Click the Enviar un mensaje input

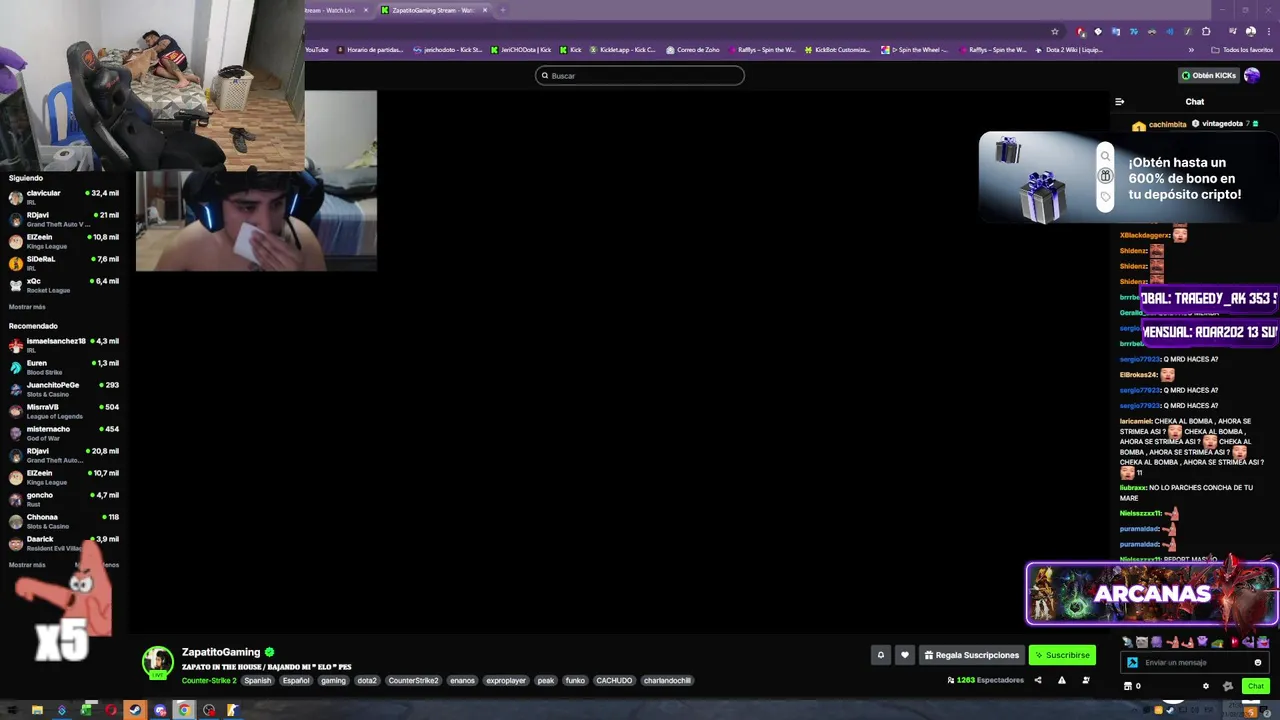[x=1196, y=662]
